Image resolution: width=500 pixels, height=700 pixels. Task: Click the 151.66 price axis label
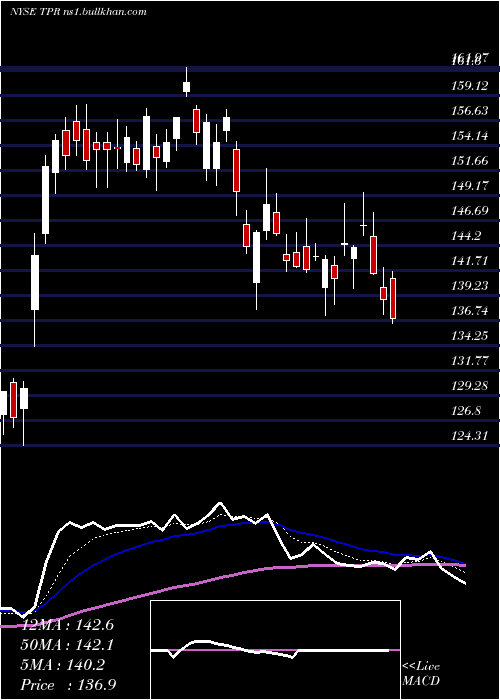(x=469, y=160)
